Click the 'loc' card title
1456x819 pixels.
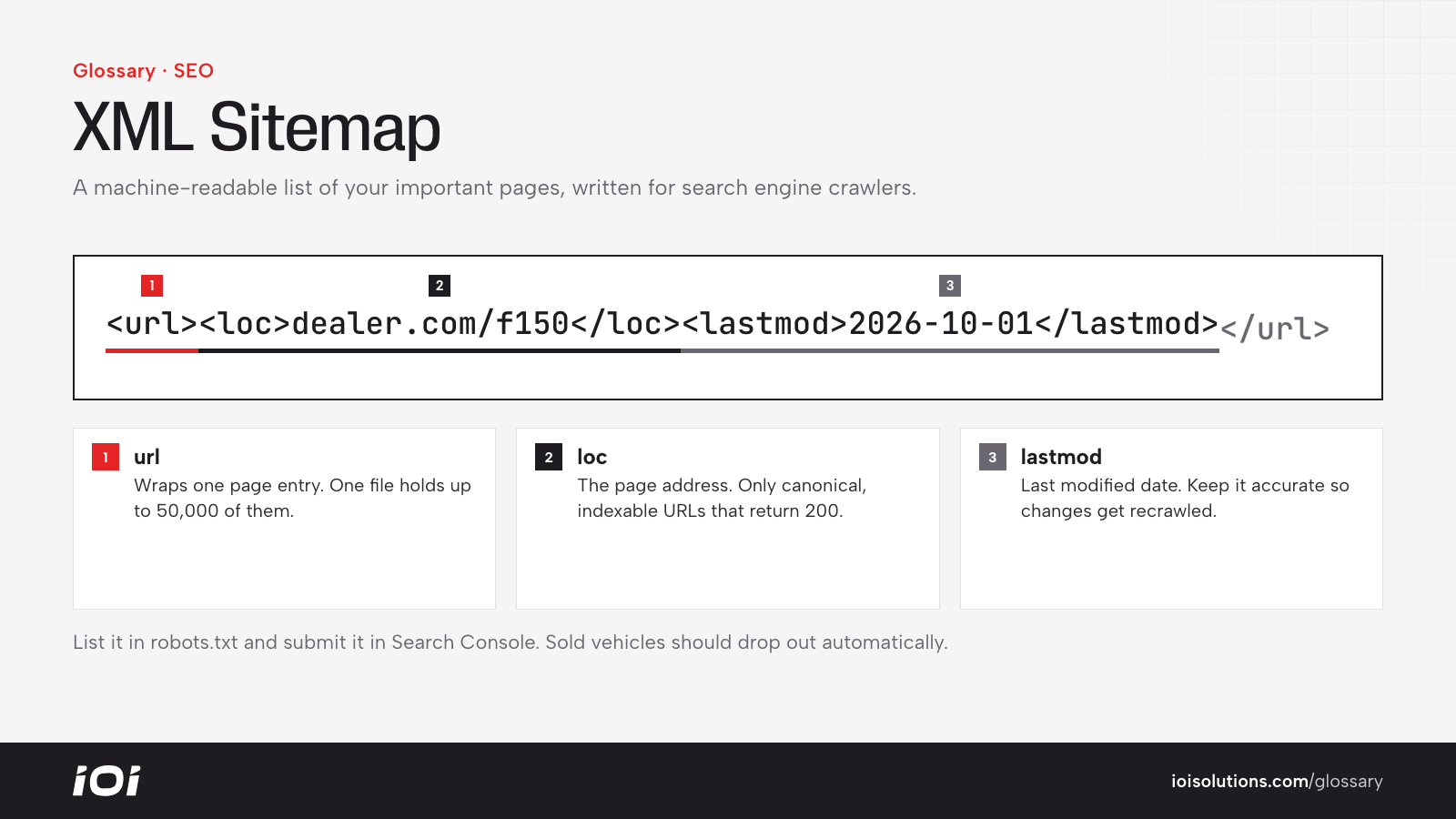[591, 457]
